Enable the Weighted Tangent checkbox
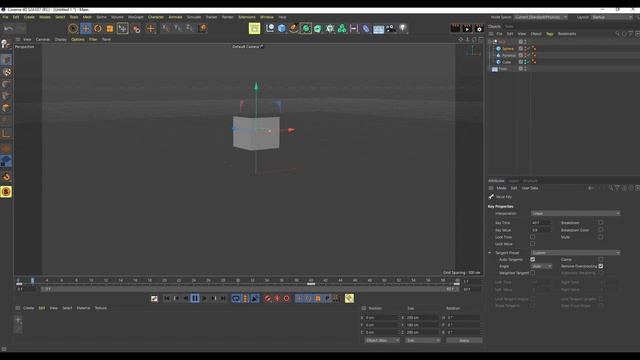Viewport: 640px width, 360px height. [x=532, y=273]
